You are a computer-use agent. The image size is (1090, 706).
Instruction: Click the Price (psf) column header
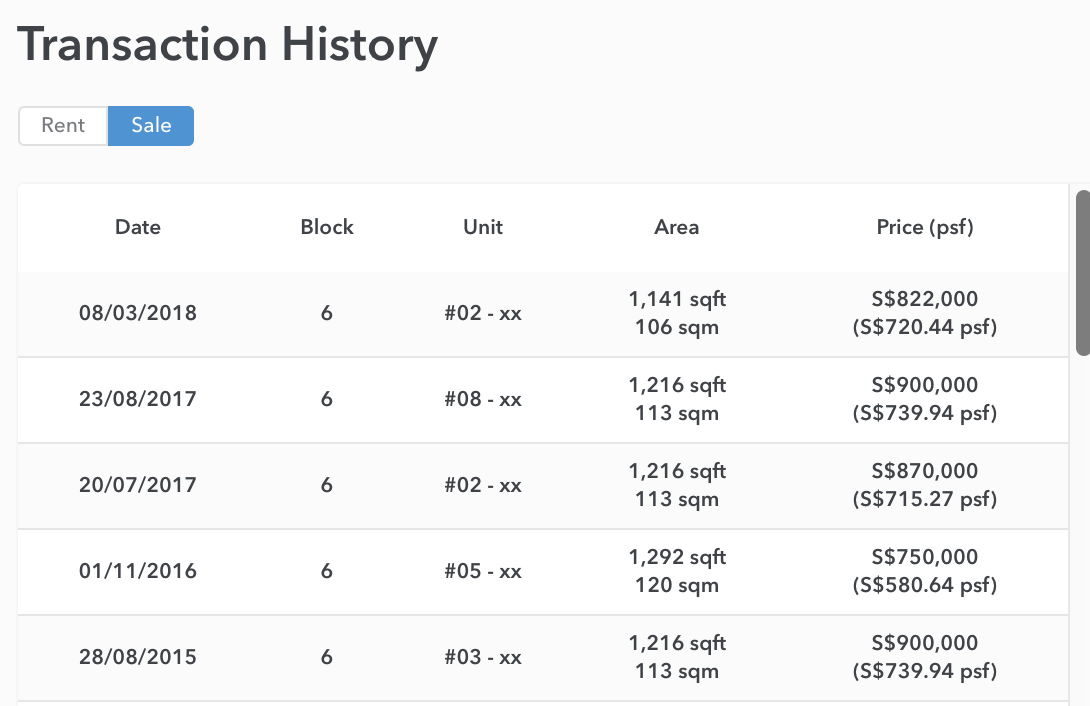925,227
